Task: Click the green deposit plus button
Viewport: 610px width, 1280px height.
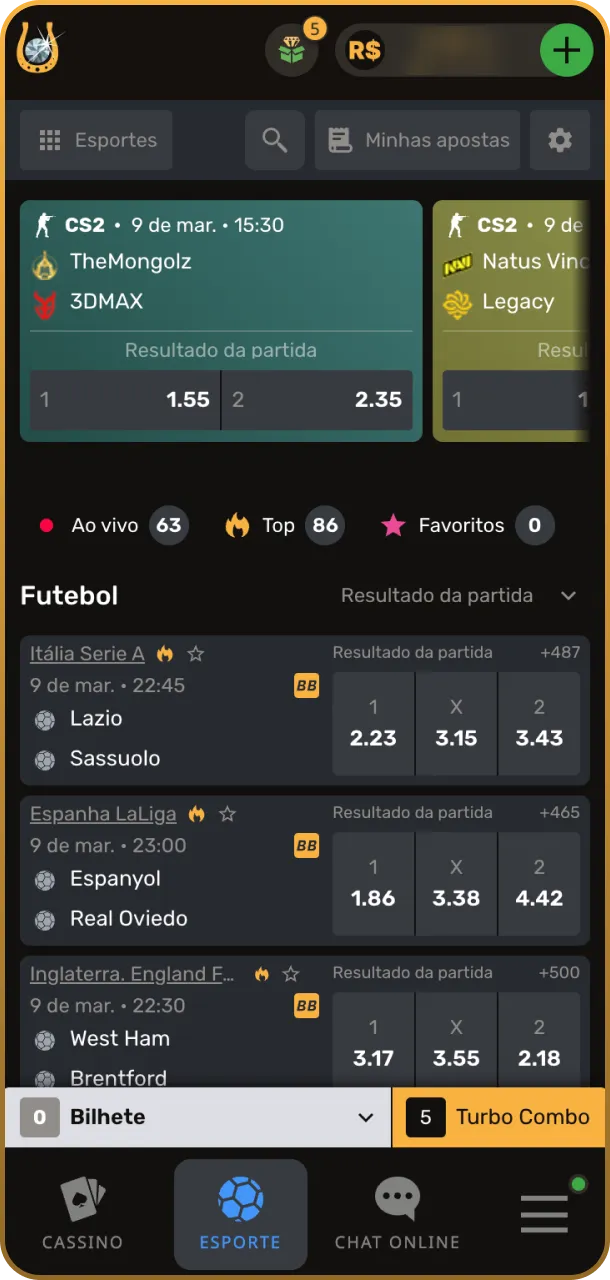Action: [x=567, y=49]
